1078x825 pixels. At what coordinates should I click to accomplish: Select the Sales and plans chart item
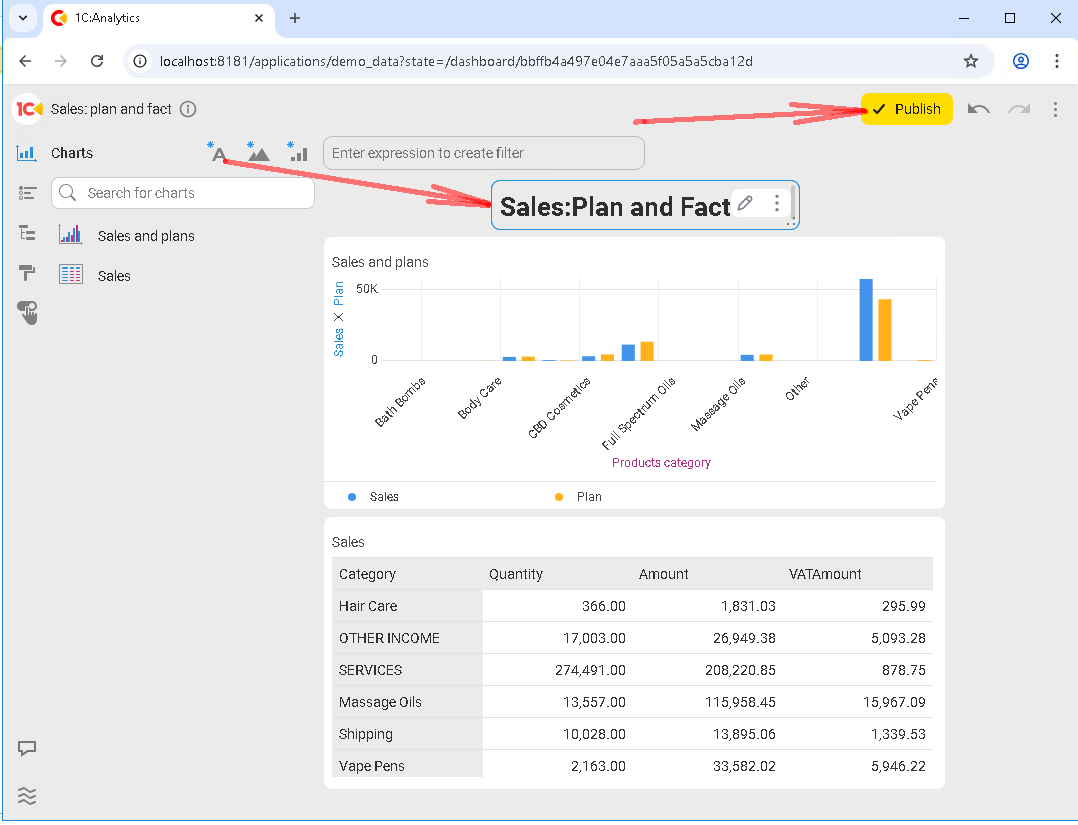(x=146, y=236)
